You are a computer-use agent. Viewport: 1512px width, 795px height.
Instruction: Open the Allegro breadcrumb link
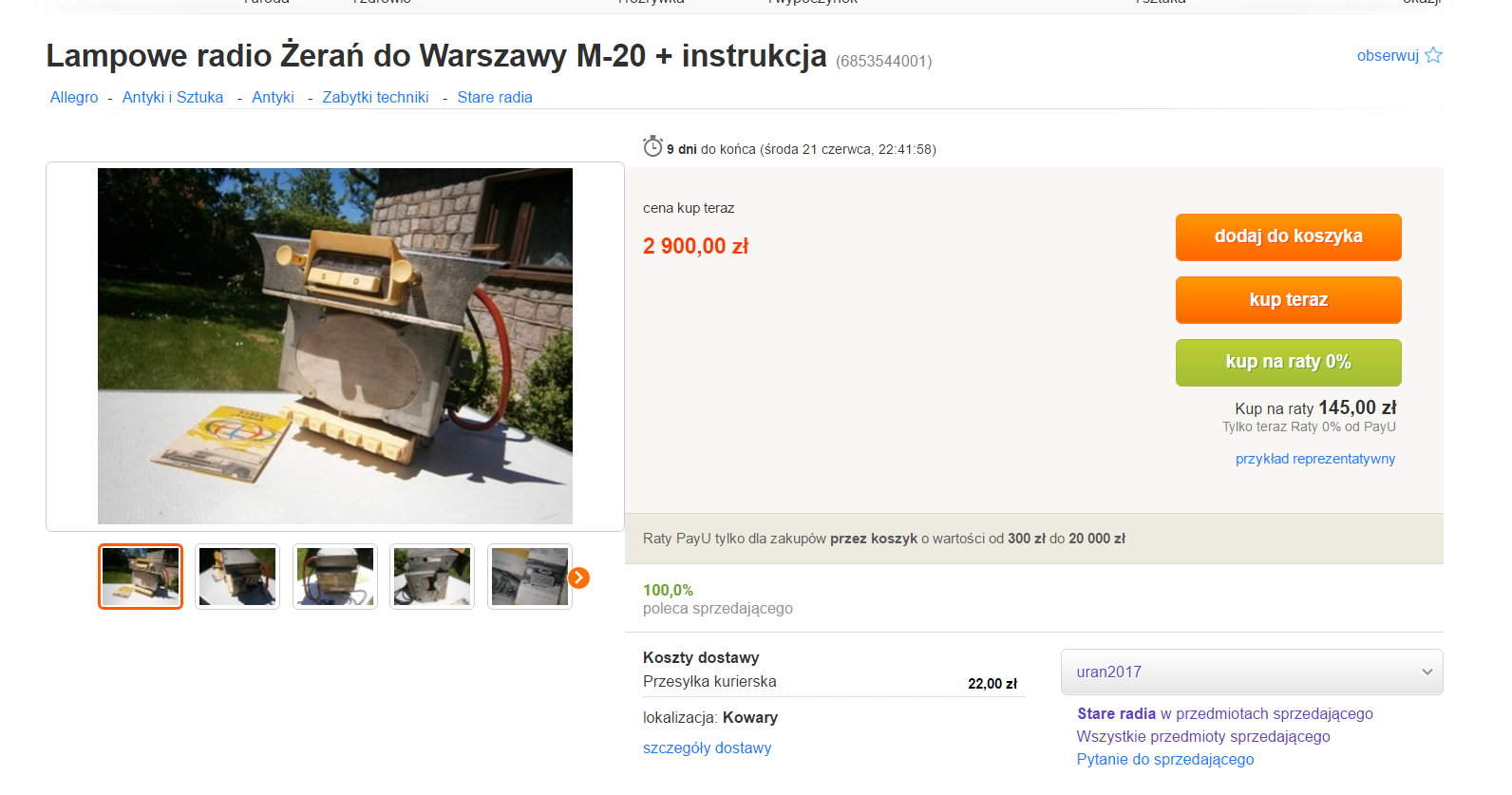(74, 97)
